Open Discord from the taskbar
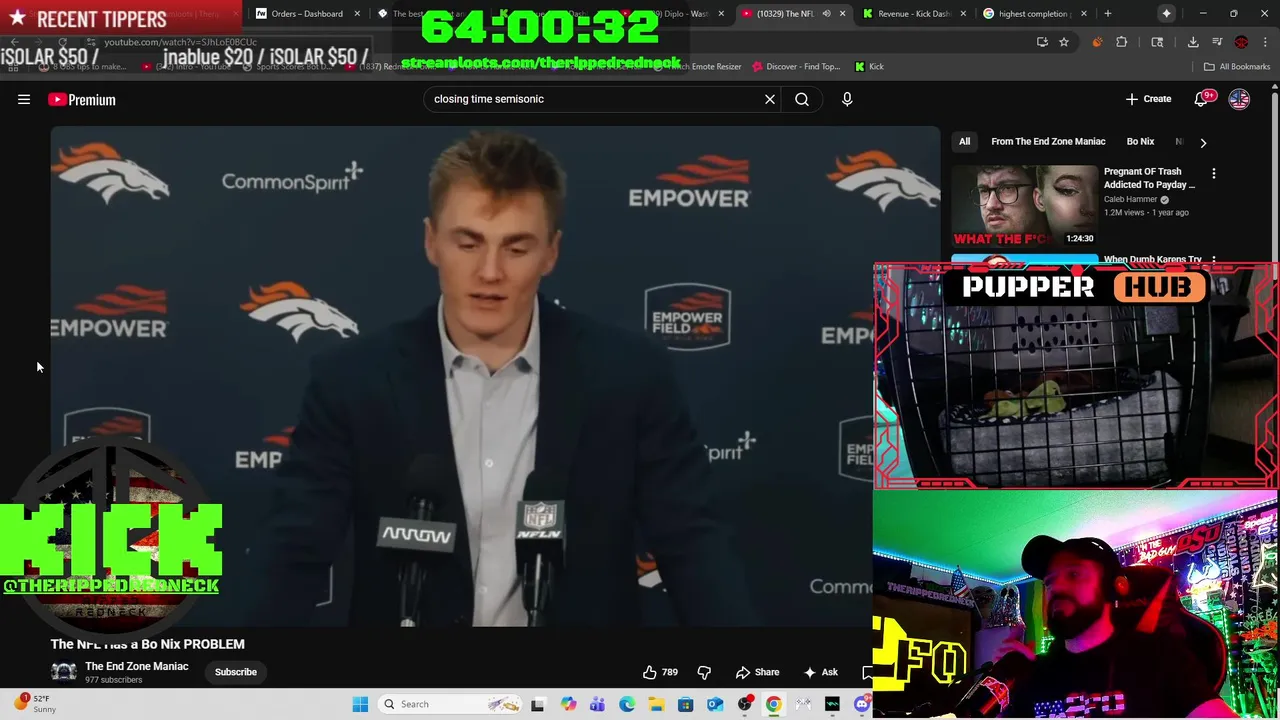 862,704
